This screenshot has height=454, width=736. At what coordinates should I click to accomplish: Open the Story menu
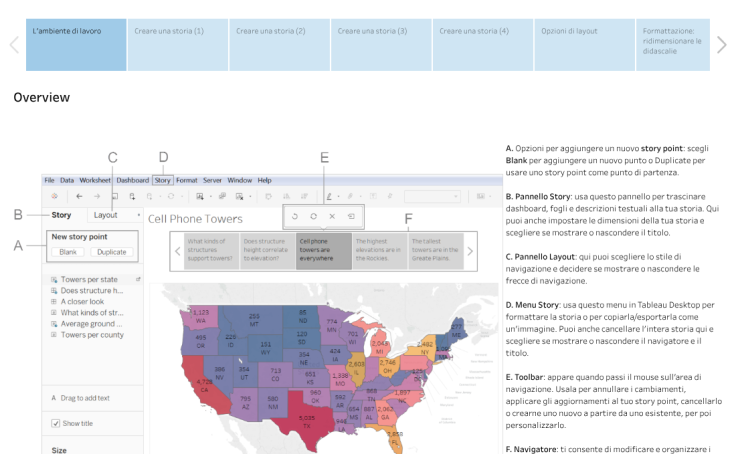click(x=162, y=180)
